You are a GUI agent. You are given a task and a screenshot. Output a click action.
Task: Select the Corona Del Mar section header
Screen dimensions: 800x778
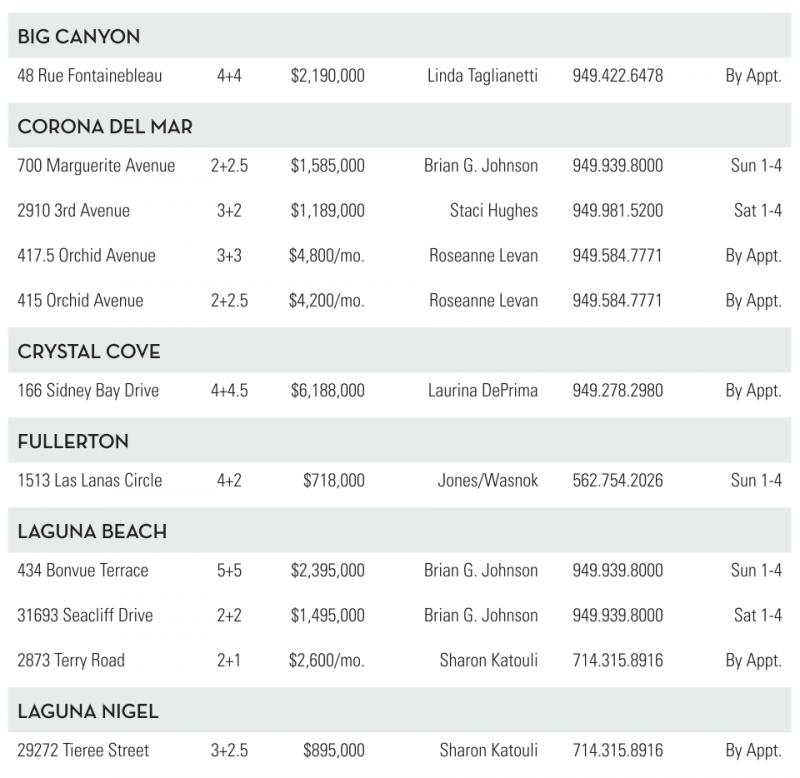[x=105, y=127]
